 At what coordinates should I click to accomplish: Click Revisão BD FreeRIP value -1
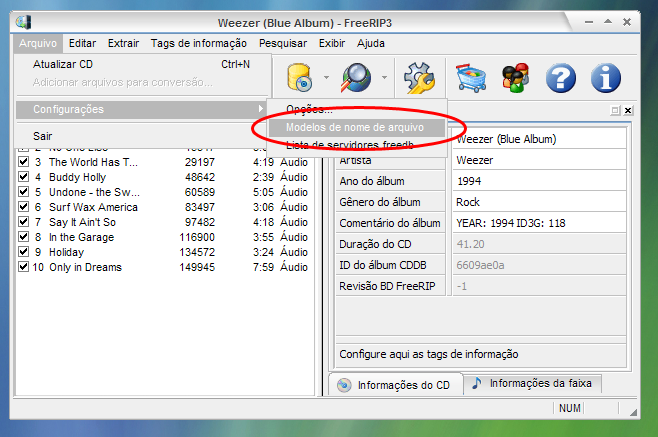tap(539, 286)
